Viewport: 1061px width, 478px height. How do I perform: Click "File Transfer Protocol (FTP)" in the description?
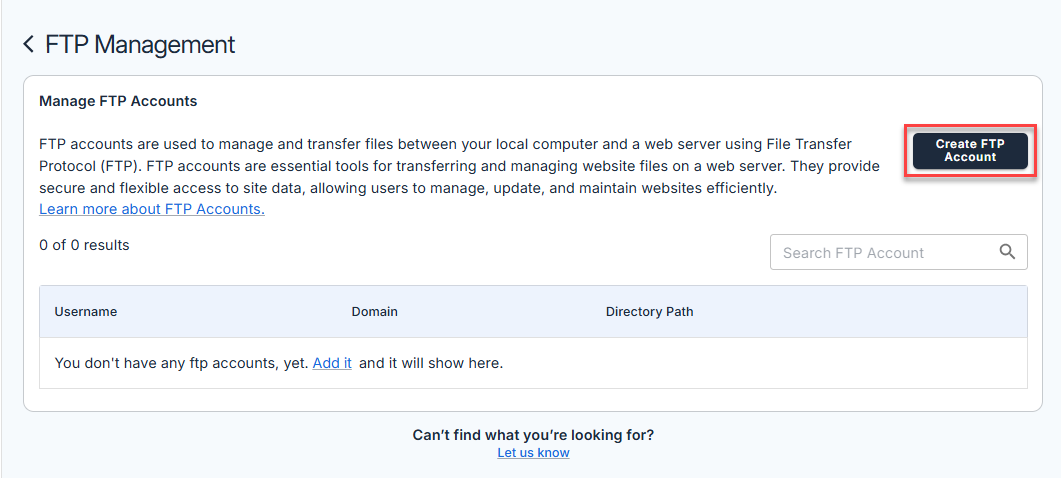[92, 166]
